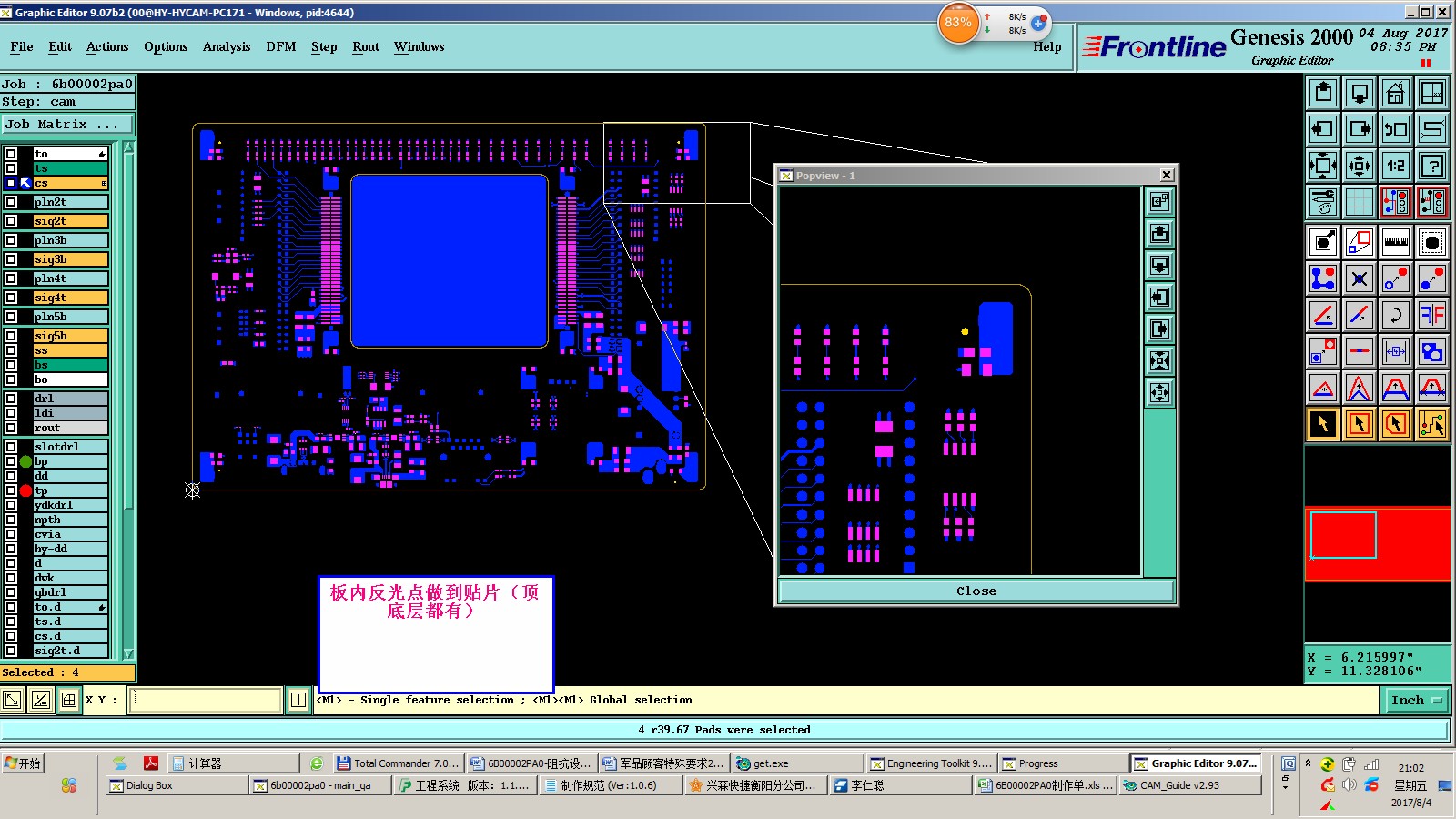Screen dimensions: 1456x819
Task: Select the add feature pad icon
Action: click(x=1323, y=242)
